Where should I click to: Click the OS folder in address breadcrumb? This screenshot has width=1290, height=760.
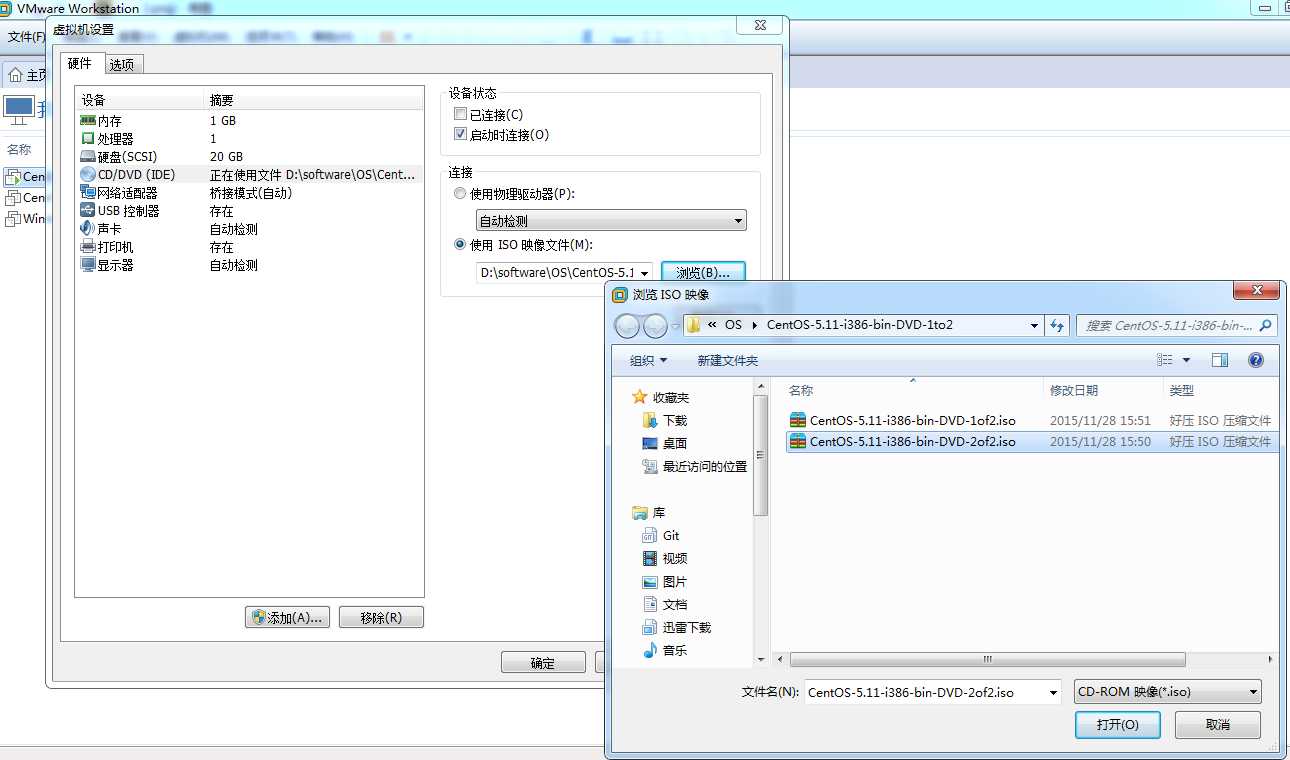[x=734, y=325]
